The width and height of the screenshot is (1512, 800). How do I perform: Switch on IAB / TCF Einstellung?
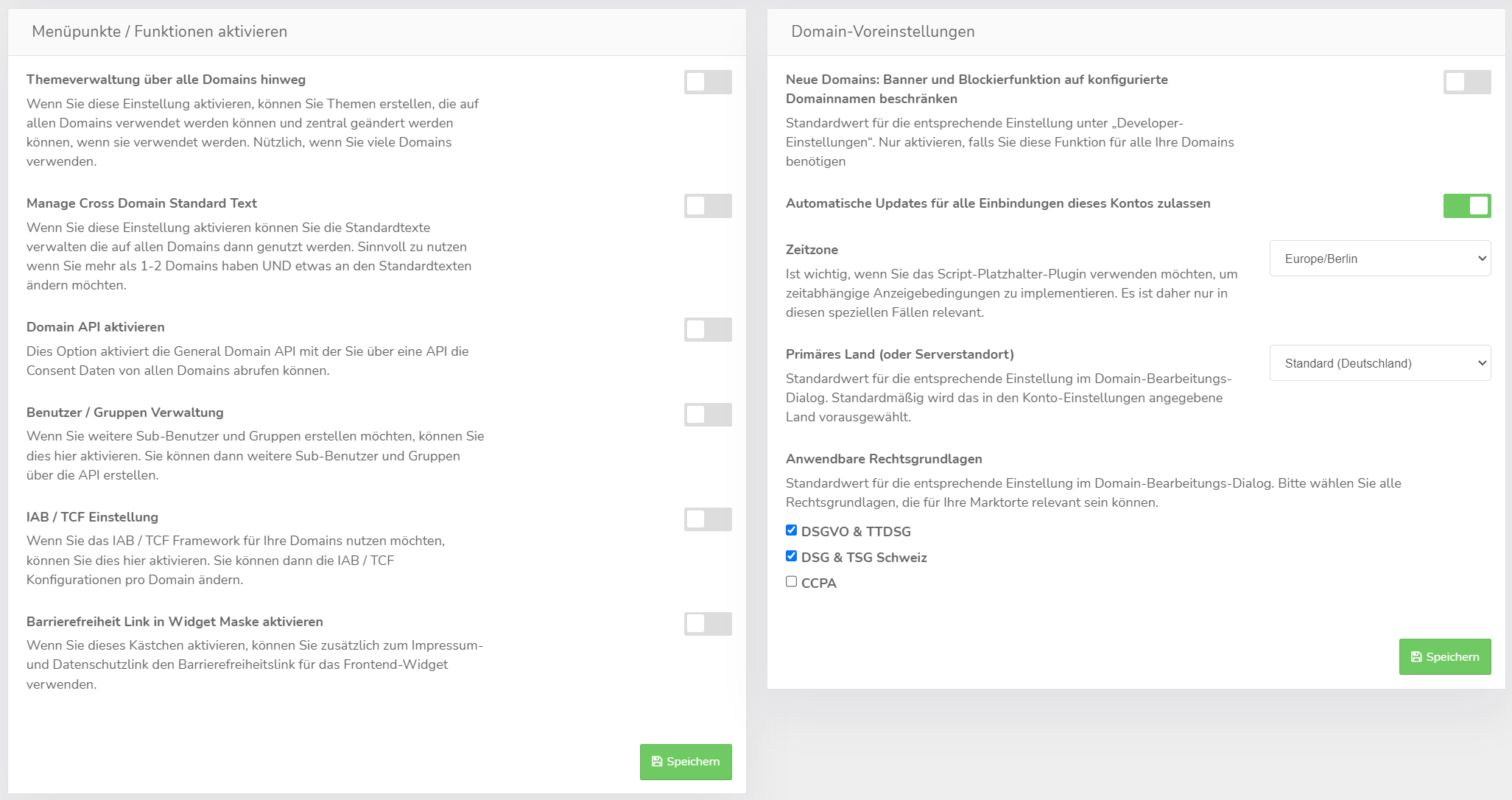707,519
